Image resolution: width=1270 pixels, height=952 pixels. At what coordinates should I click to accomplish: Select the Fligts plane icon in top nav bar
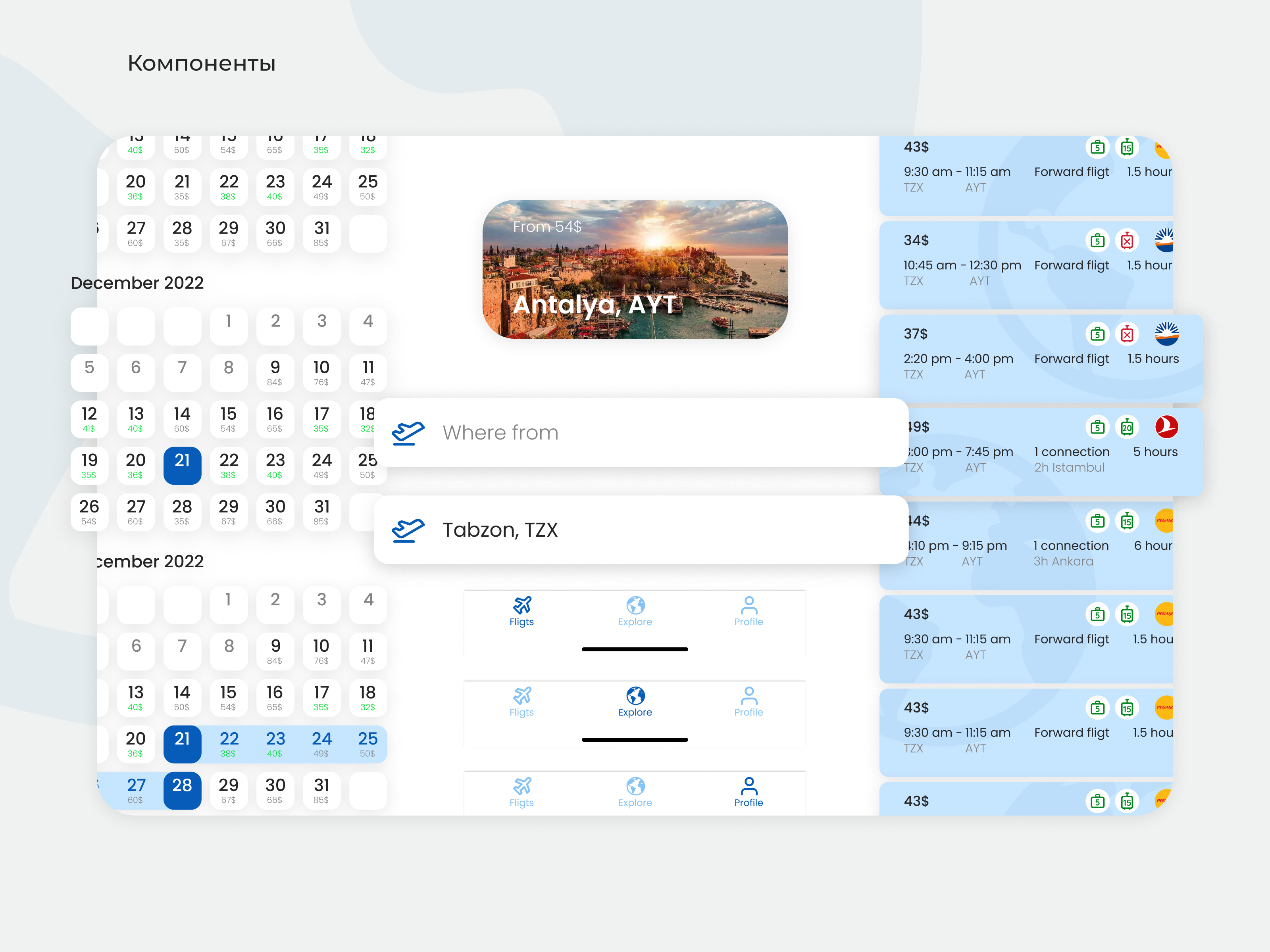(521, 605)
